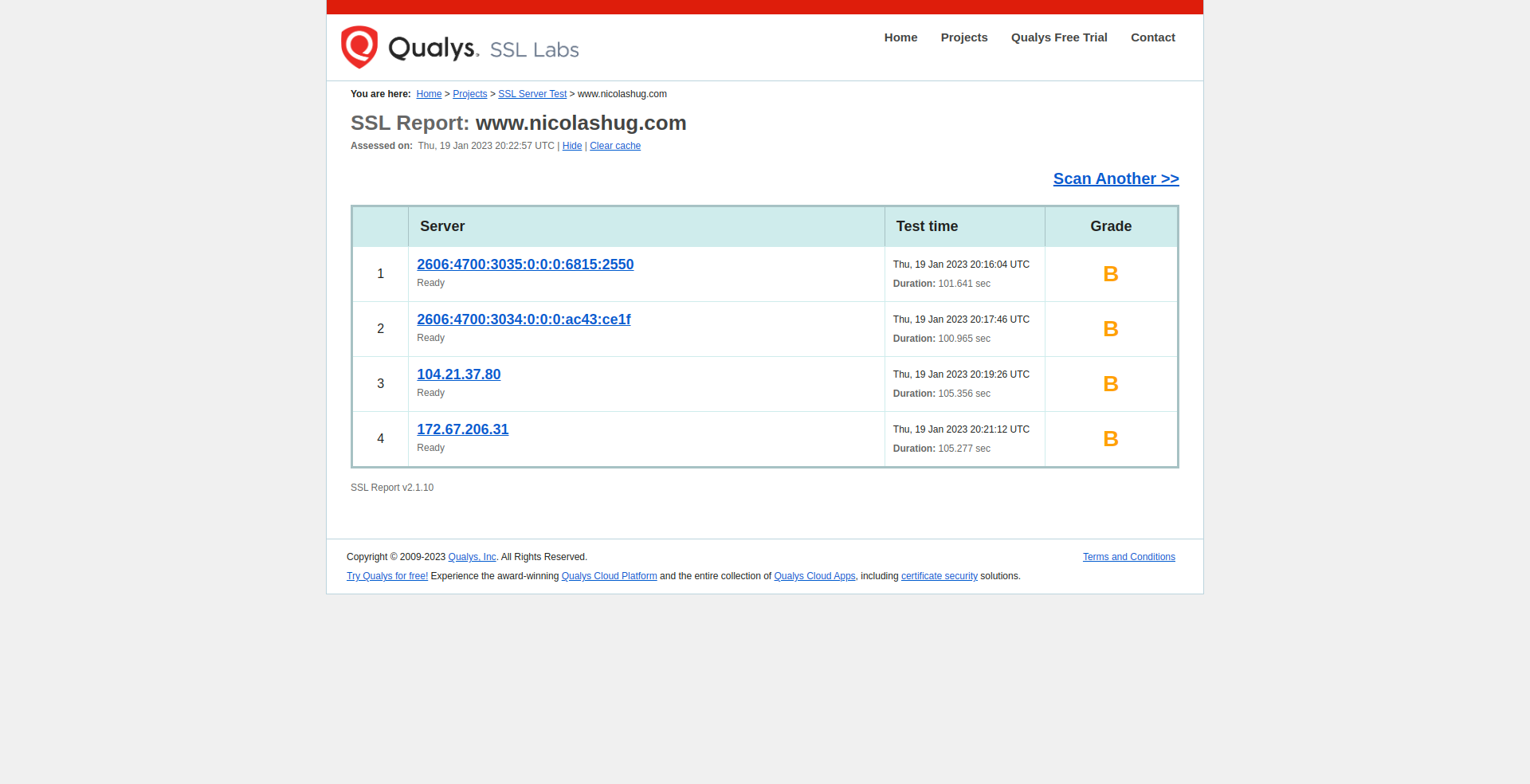Open the Qualys, Inc footer link
The image size is (1530, 784).
pyautogui.click(x=472, y=557)
